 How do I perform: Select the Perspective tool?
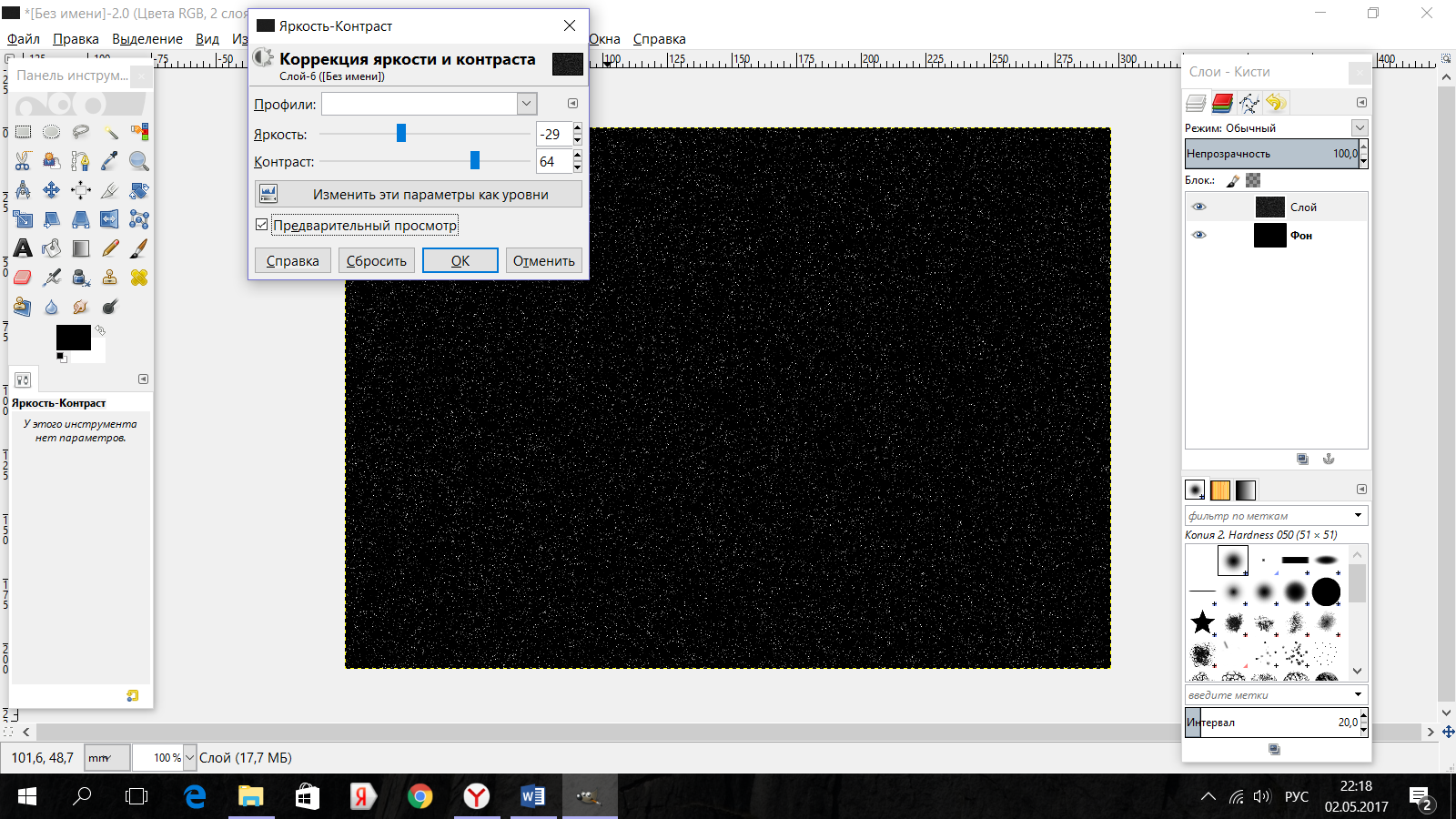(x=81, y=219)
